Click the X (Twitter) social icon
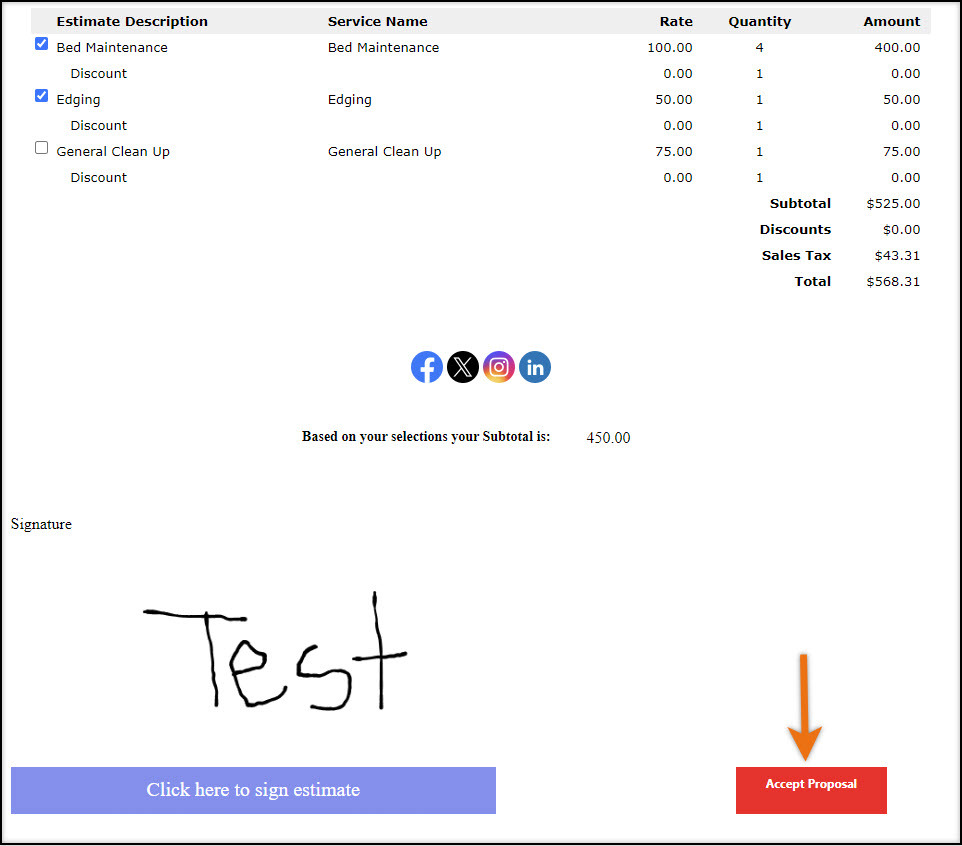 463,367
